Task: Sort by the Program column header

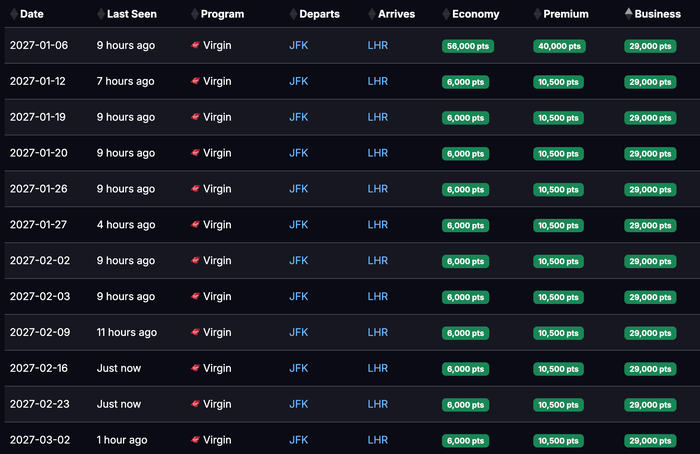Action: (x=217, y=14)
